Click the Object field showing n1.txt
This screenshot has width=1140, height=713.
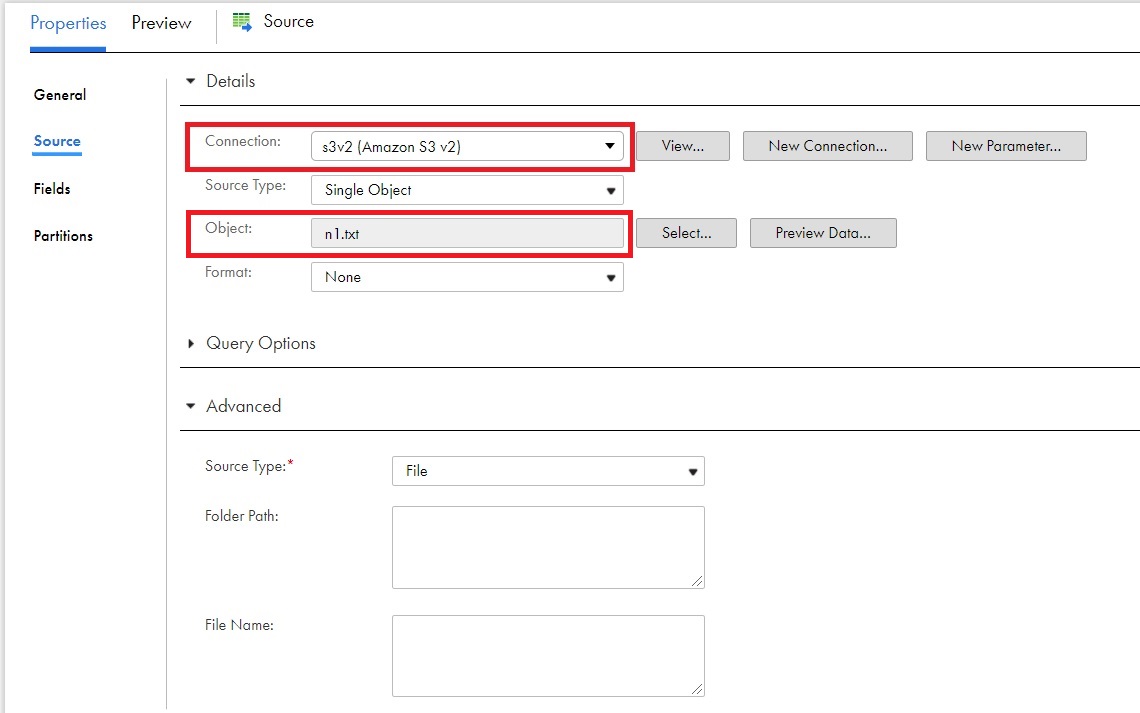467,233
